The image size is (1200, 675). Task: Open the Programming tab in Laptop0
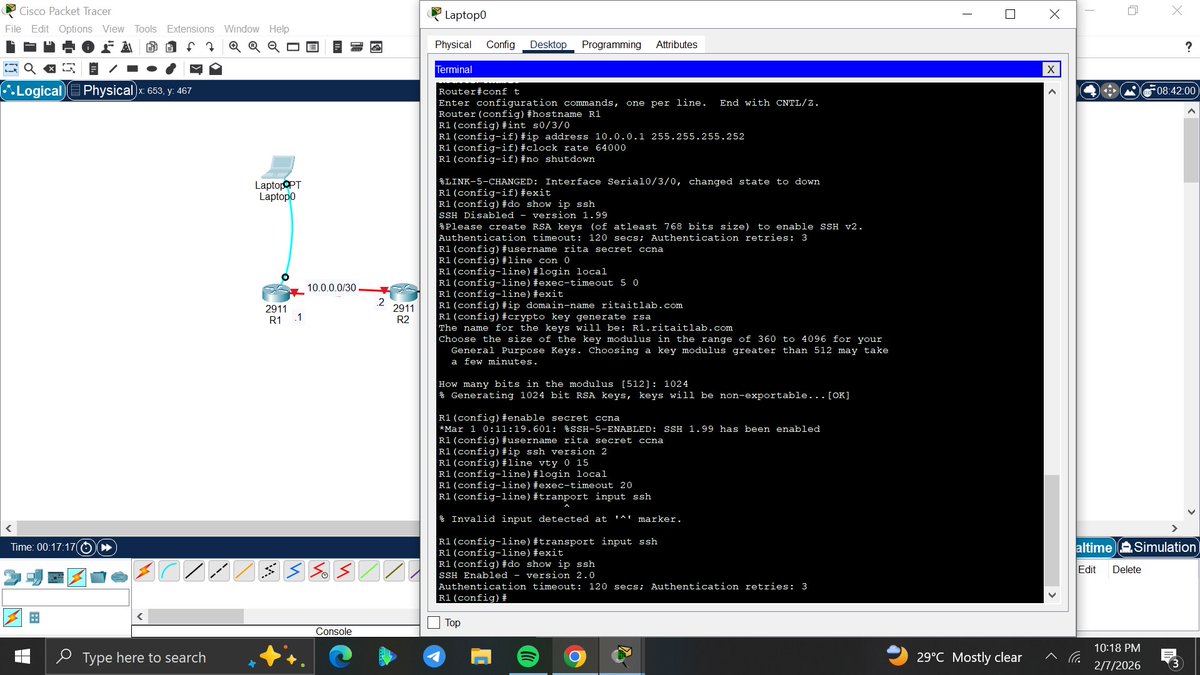point(611,44)
